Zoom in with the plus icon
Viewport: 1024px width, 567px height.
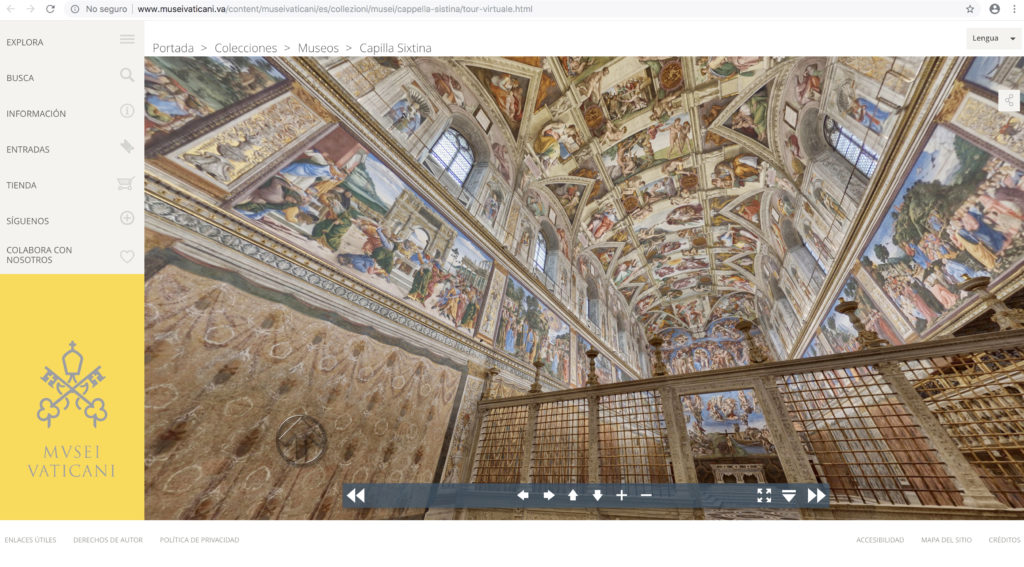pyautogui.click(x=622, y=496)
